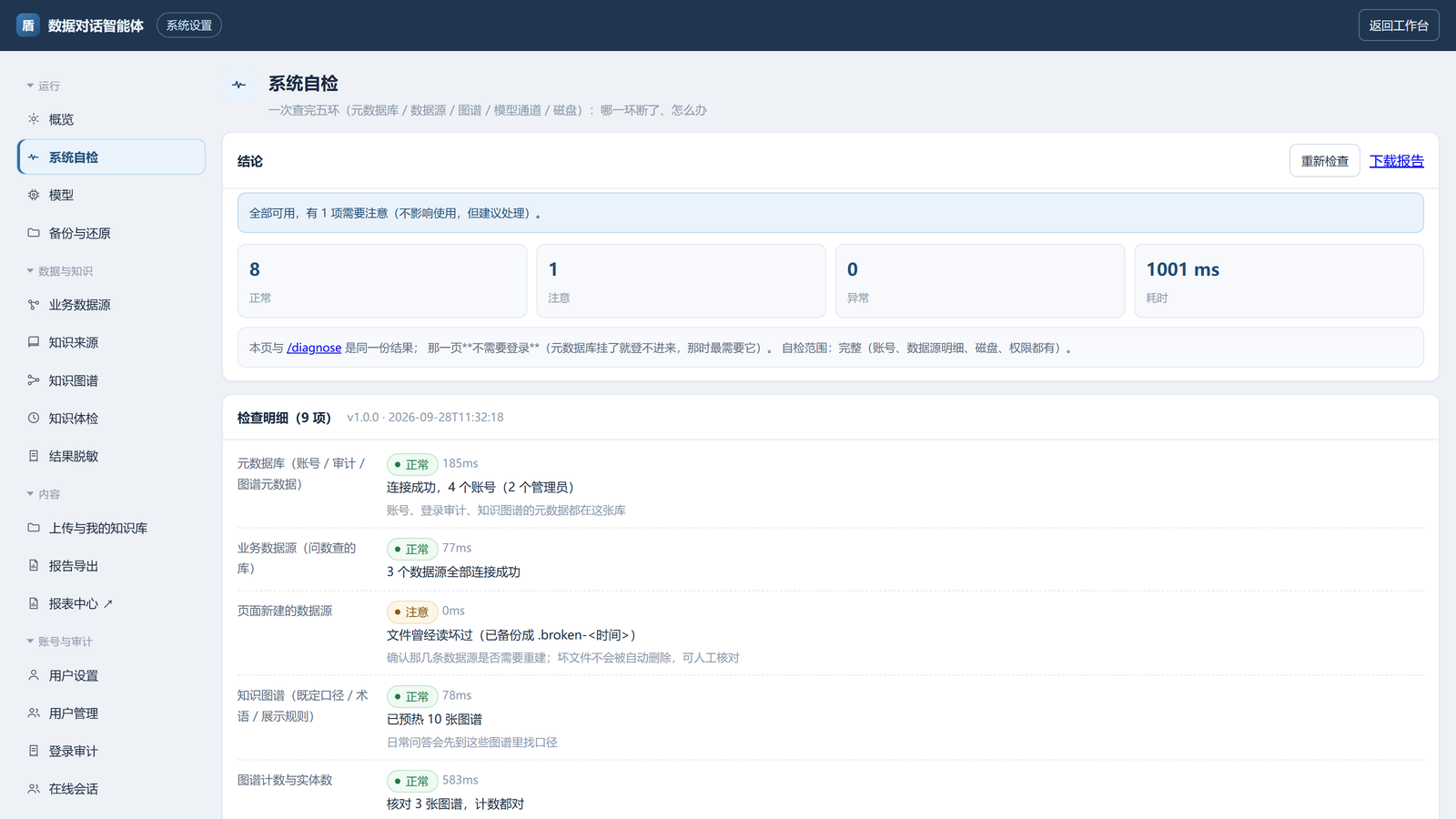Open 在线会话 in the sidebar
1456x819 pixels.
[x=111, y=789]
